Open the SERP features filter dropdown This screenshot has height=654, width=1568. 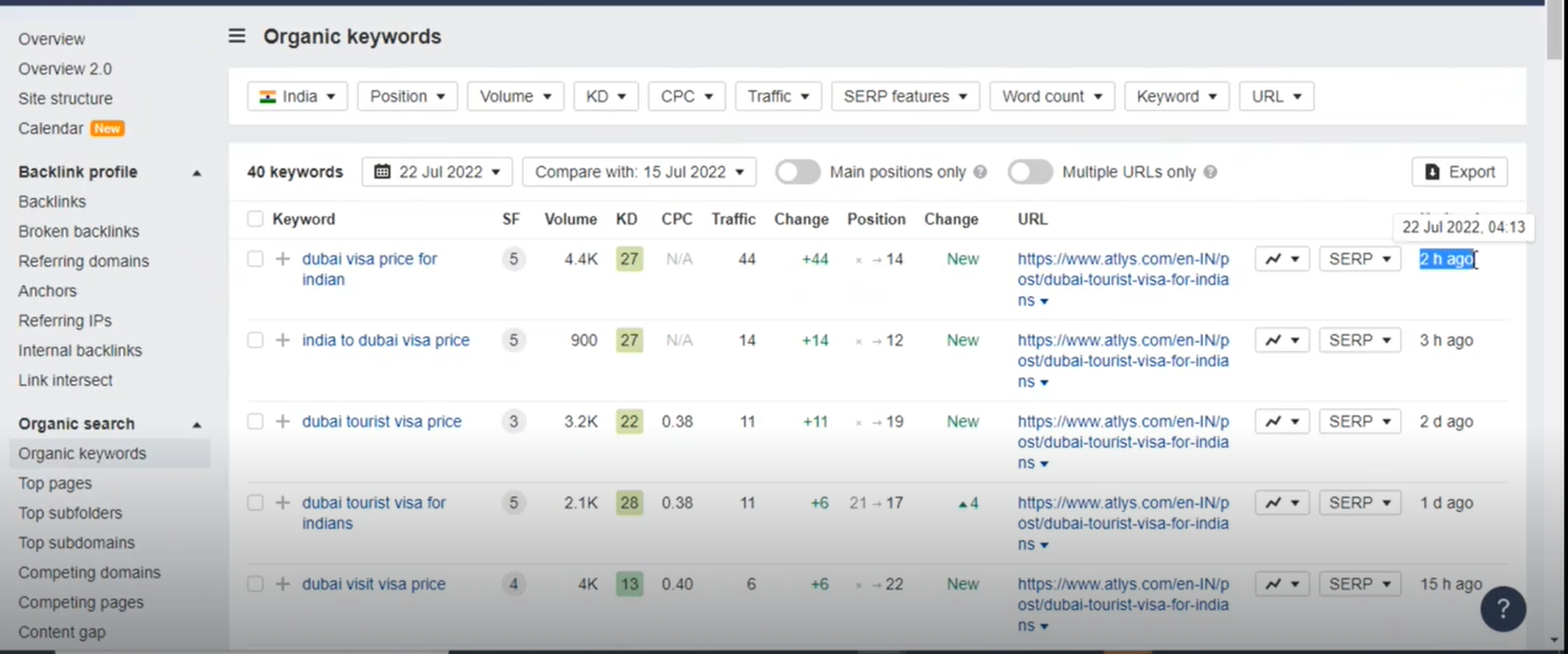(x=905, y=96)
